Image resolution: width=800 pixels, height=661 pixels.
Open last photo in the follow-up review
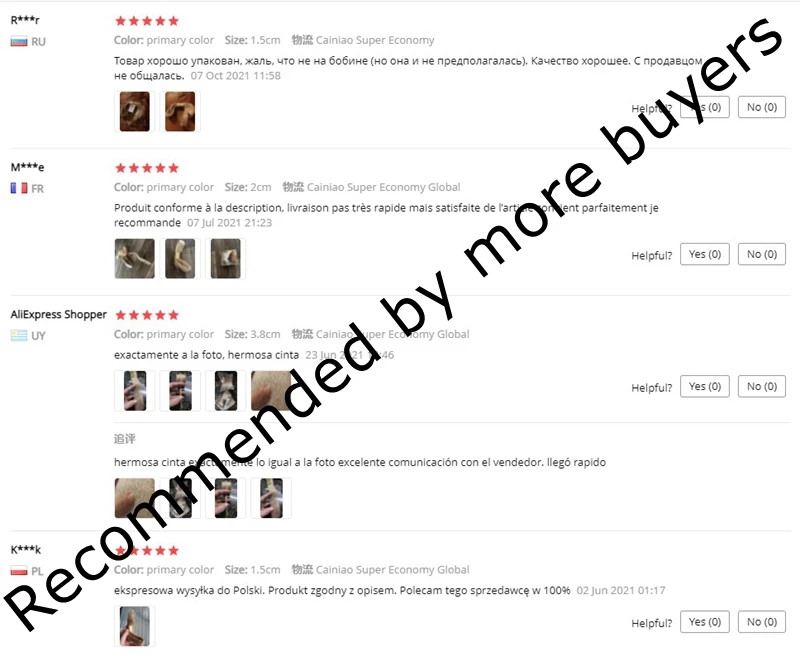coord(271,498)
